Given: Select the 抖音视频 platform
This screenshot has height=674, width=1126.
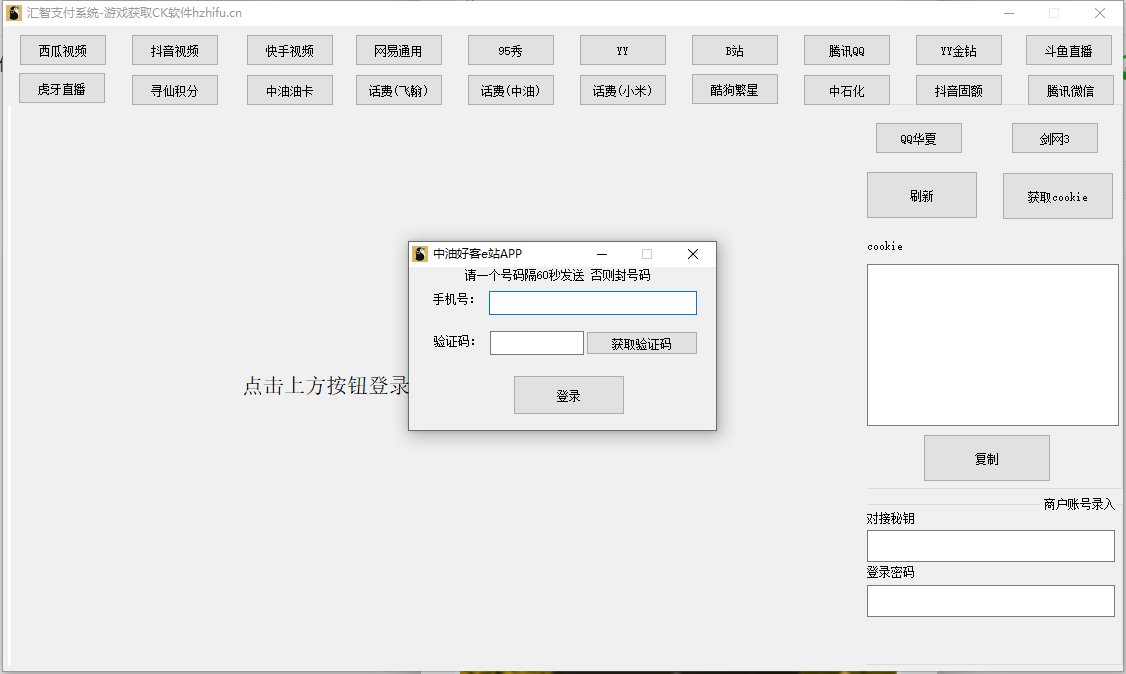Looking at the screenshot, I should [x=174, y=50].
